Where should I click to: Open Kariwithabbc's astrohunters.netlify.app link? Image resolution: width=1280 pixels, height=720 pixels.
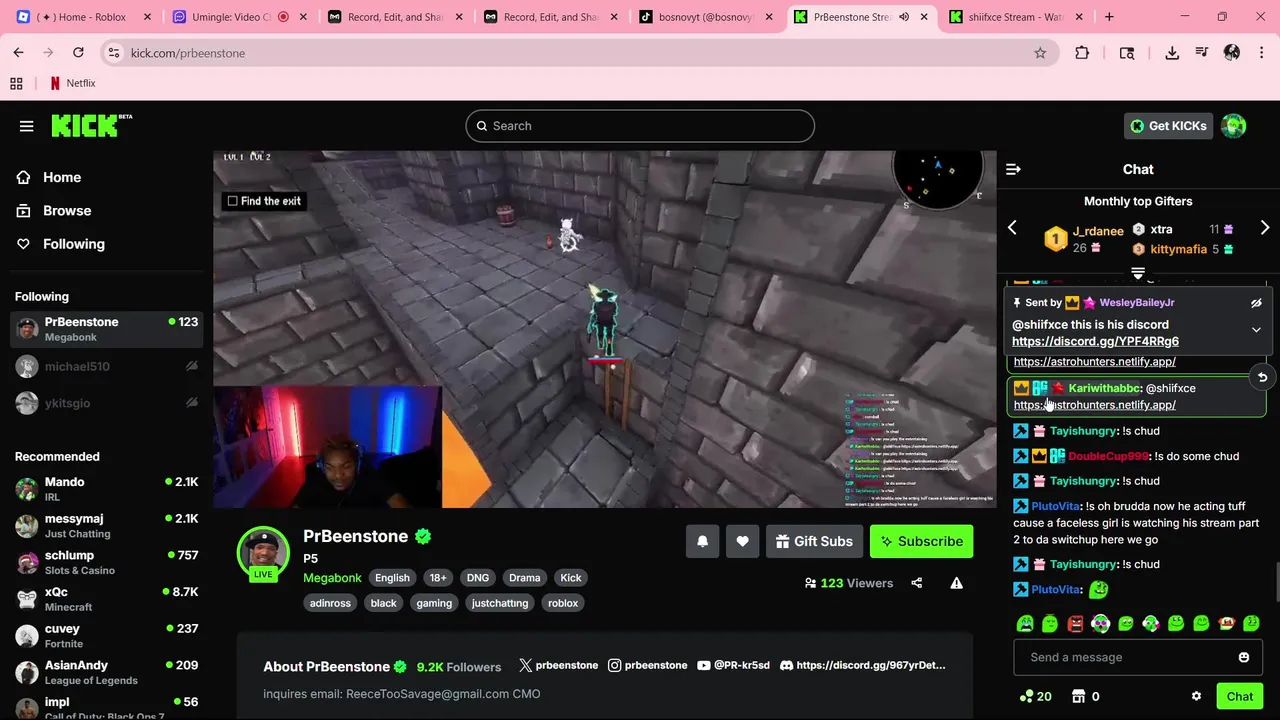pyautogui.click(x=1094, y=405)
